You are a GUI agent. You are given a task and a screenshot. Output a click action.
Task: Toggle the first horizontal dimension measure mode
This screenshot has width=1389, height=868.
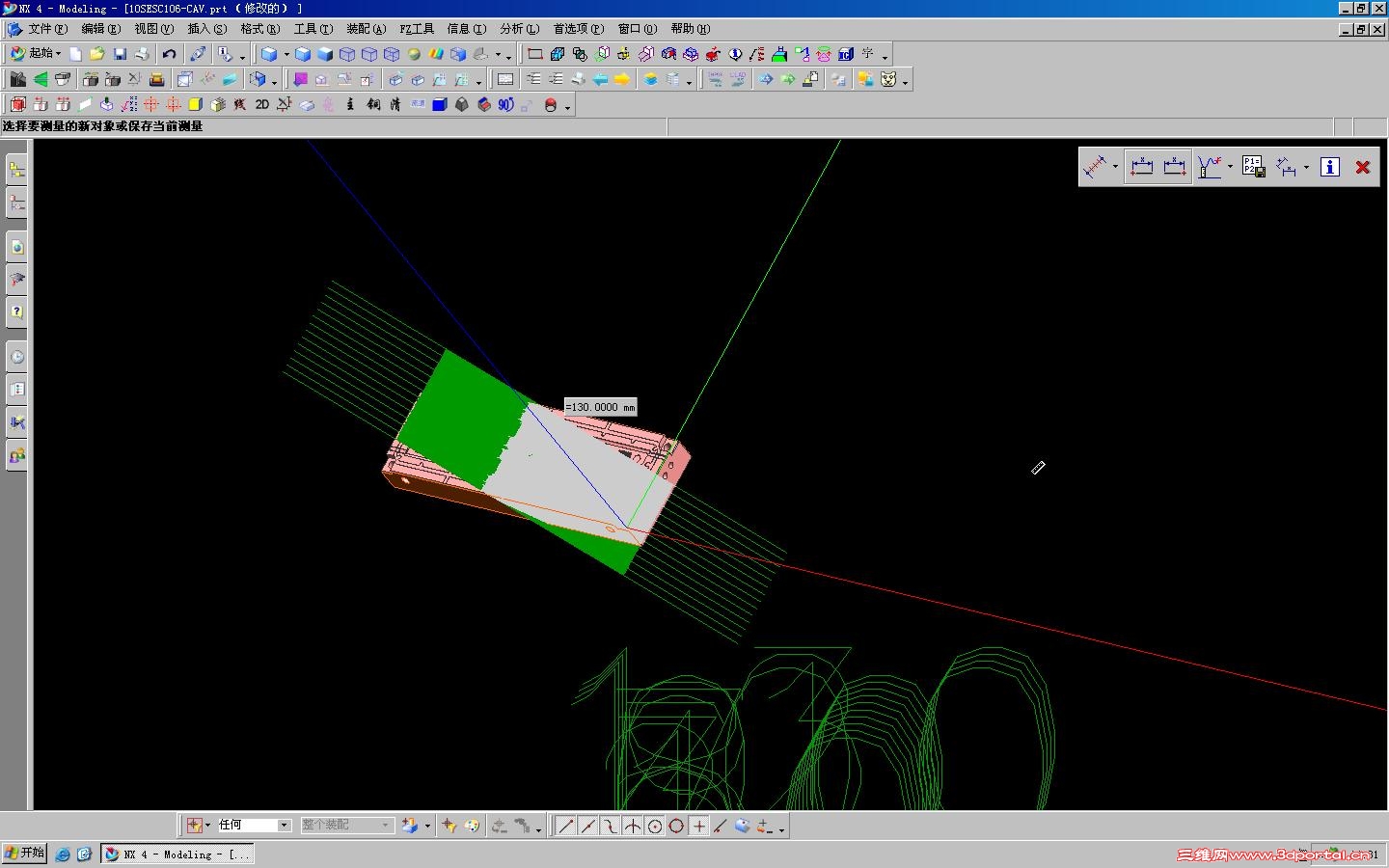[1142, 167]
